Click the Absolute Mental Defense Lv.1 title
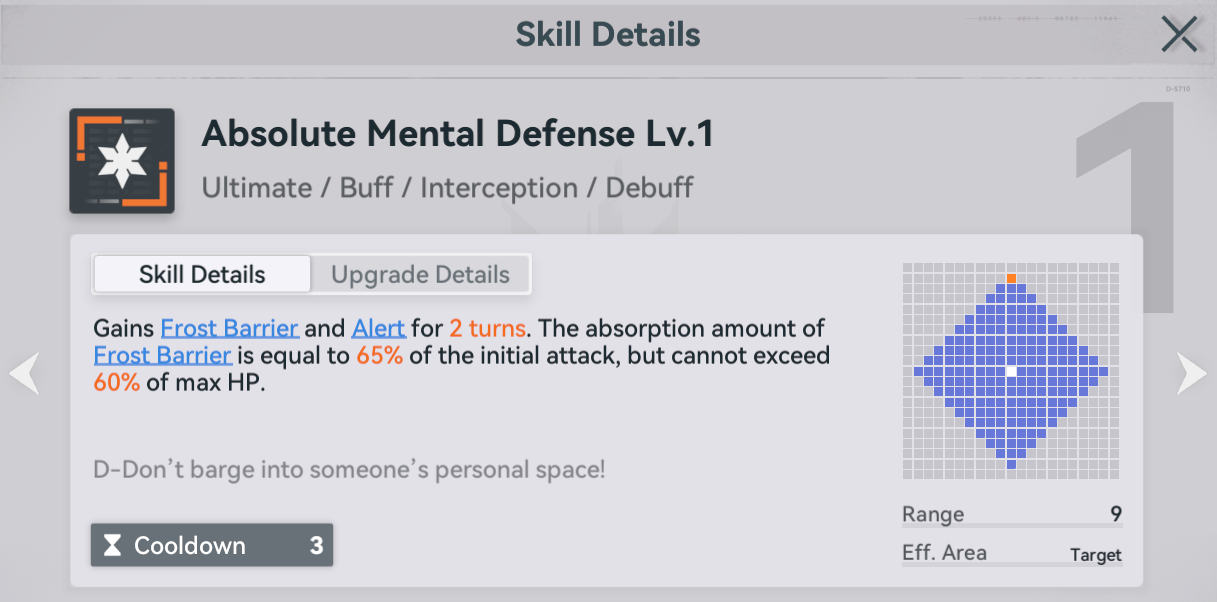 (x=458, y=134)
